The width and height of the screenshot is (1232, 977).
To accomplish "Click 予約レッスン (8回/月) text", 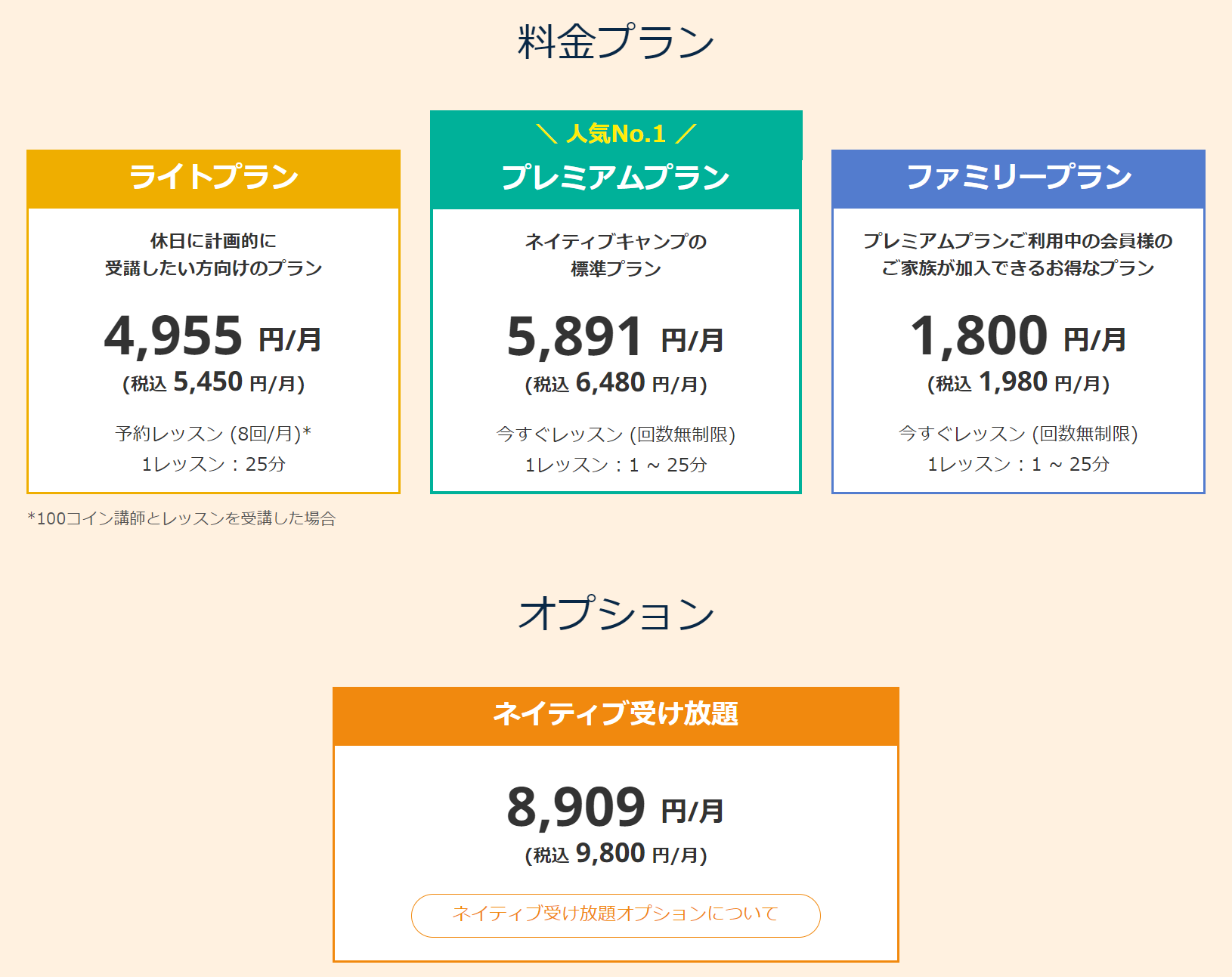I will (x=213, y=434).
